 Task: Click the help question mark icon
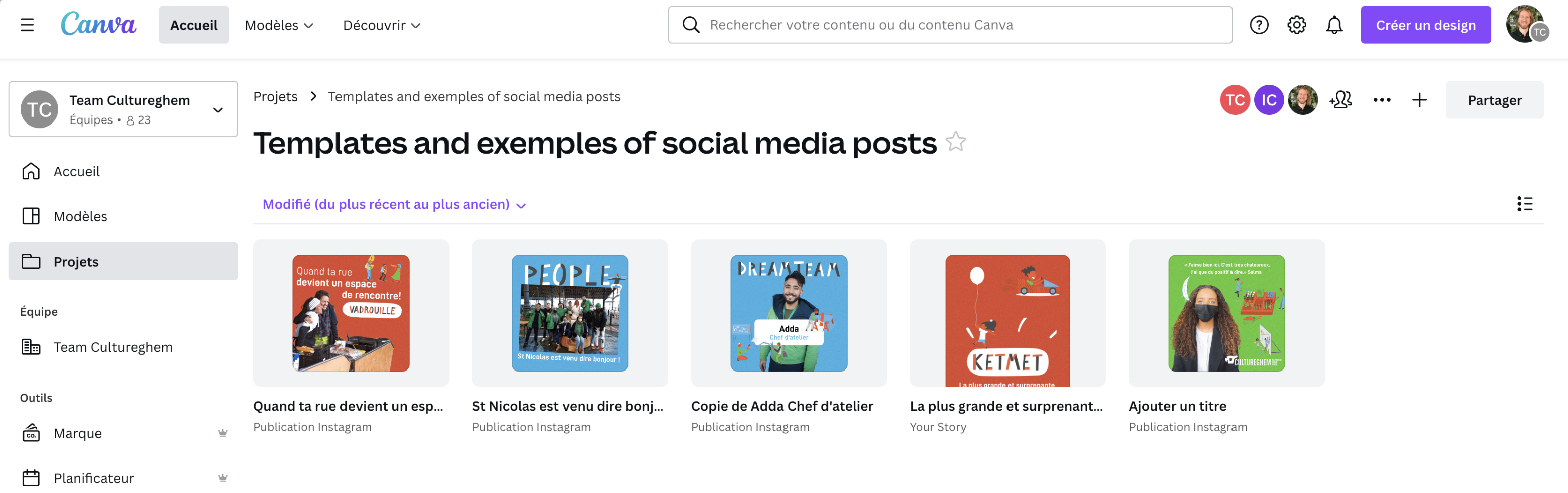pos(1258,25)
